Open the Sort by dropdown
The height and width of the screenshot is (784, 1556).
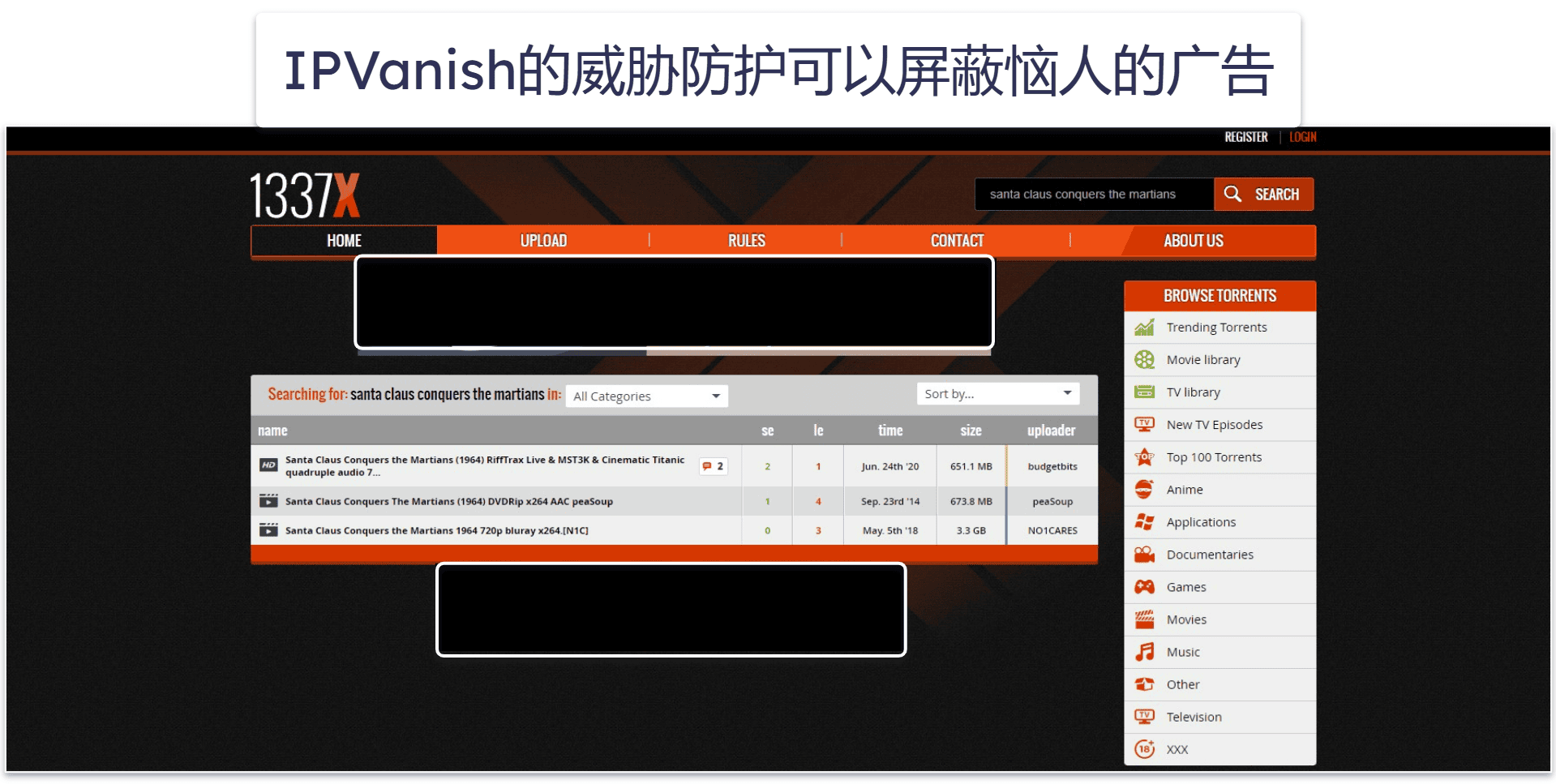[x=998, y=393]
